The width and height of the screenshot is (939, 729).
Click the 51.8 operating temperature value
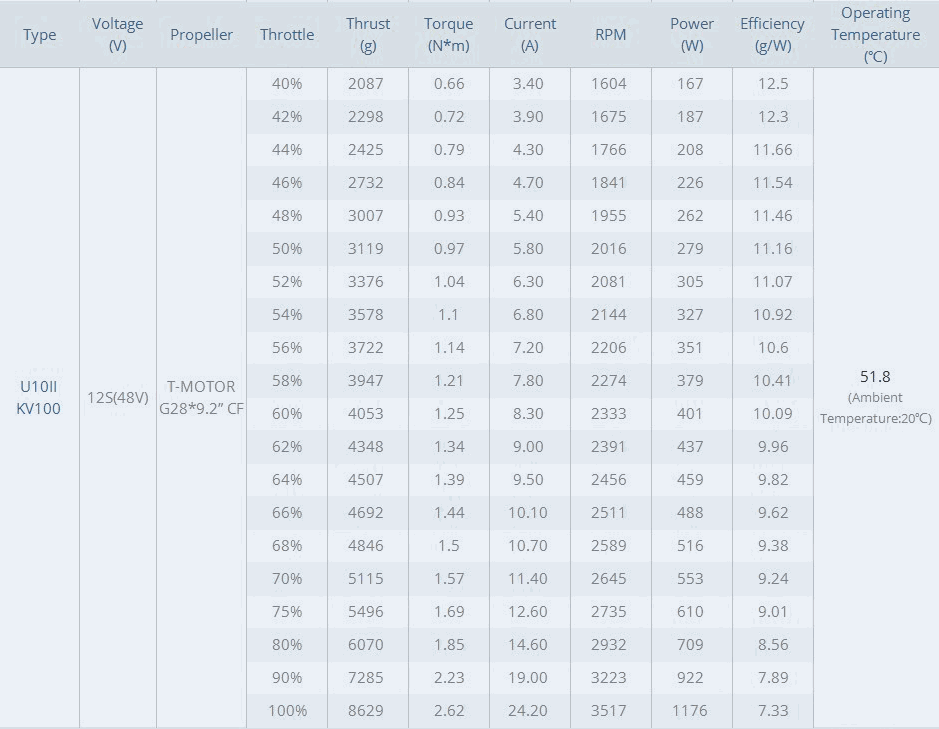[875, 377]
